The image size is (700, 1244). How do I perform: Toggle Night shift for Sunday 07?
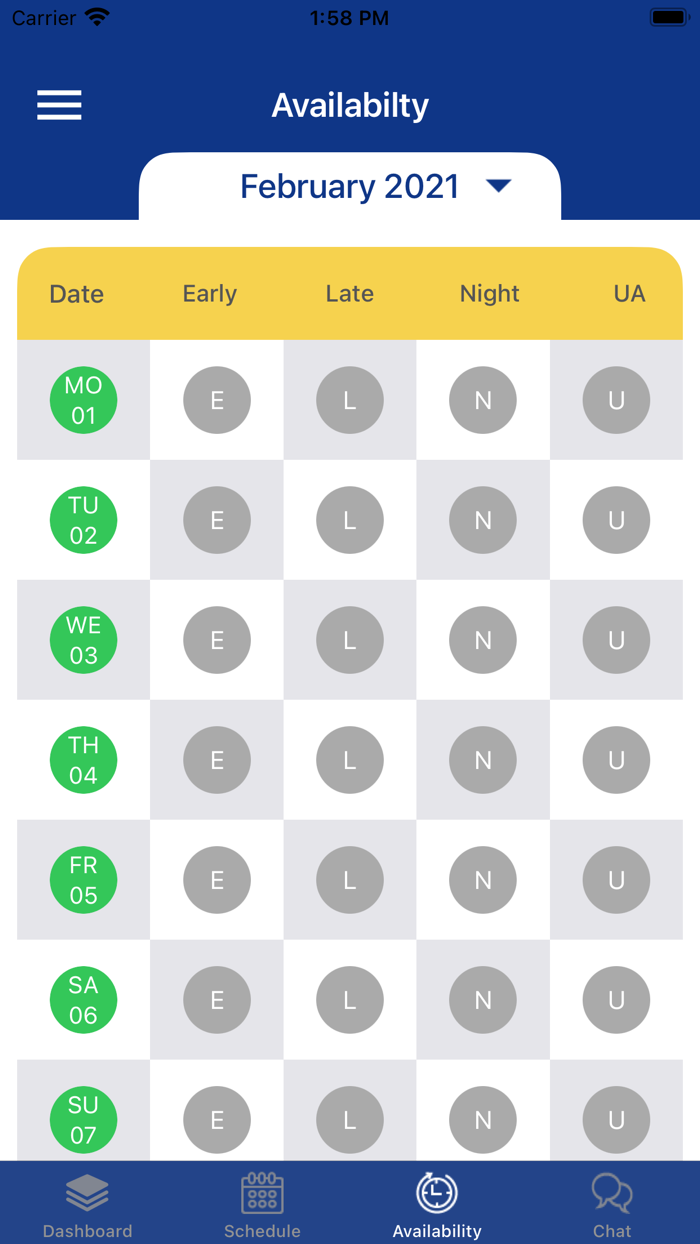click(483, 1120)
